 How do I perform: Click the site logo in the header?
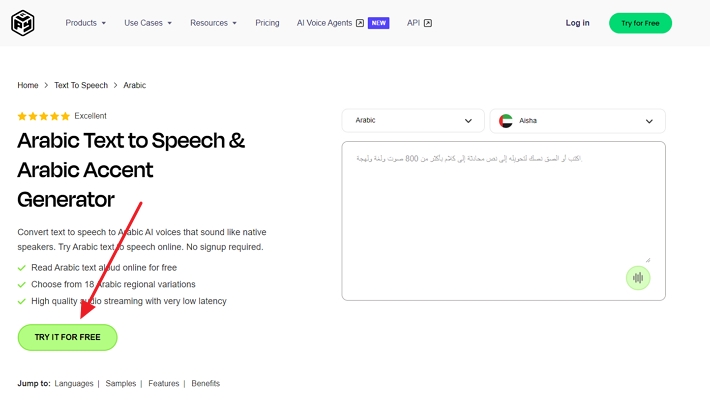22,22
